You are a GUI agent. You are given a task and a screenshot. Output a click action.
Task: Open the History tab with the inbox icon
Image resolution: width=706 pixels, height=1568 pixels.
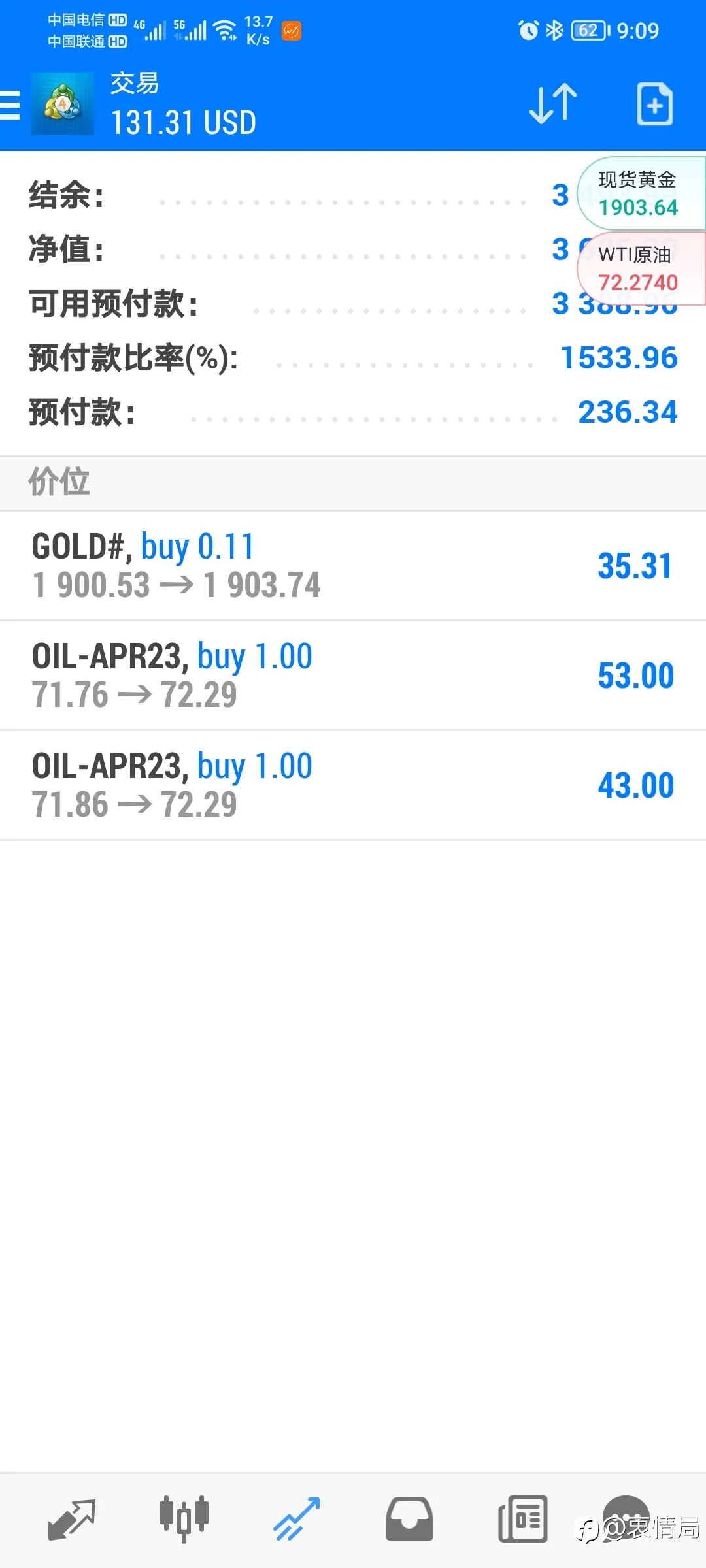pos(409,1519)
